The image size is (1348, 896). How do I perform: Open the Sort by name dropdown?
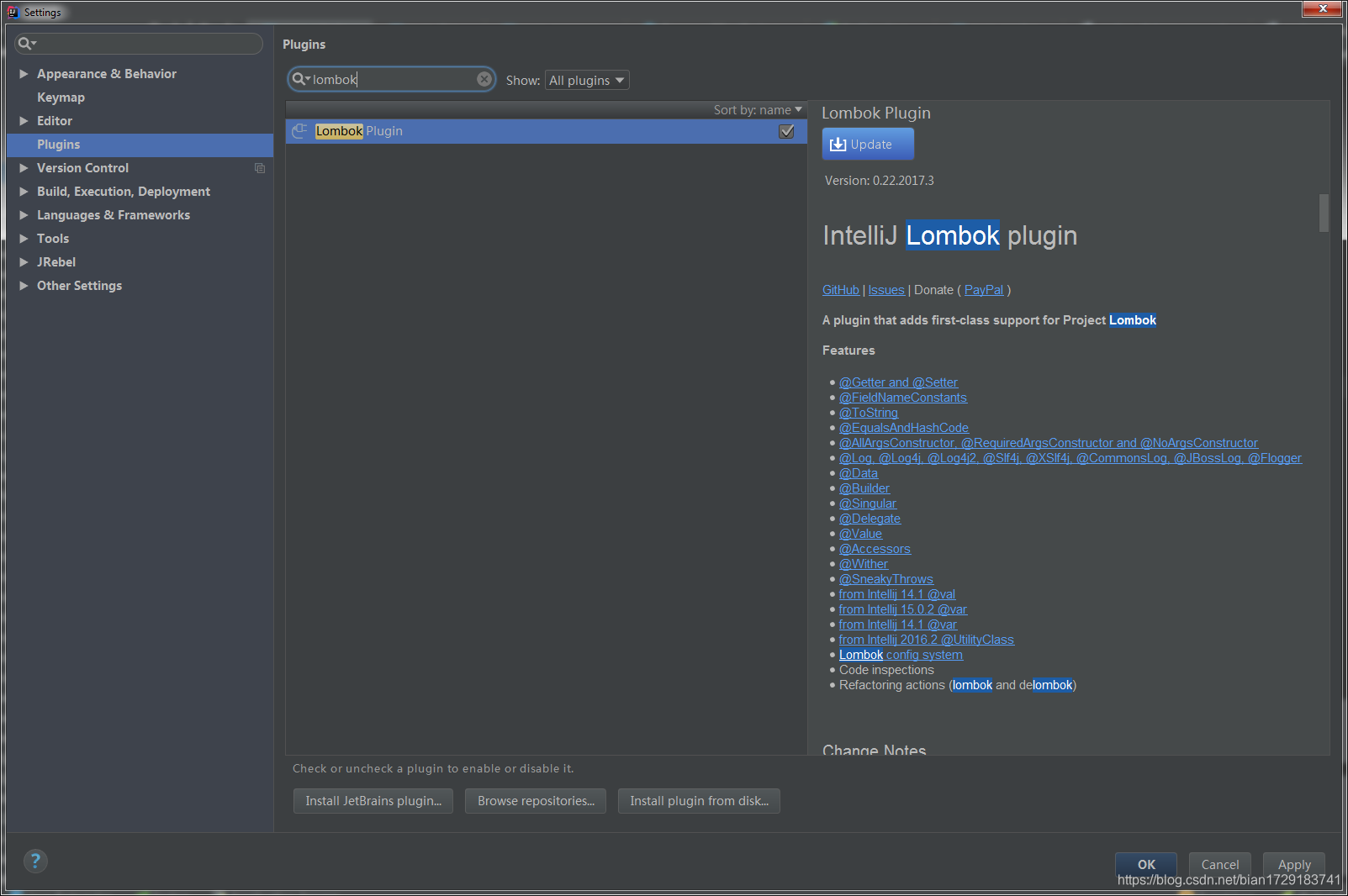pyautogui.click(x=758, y=109)
